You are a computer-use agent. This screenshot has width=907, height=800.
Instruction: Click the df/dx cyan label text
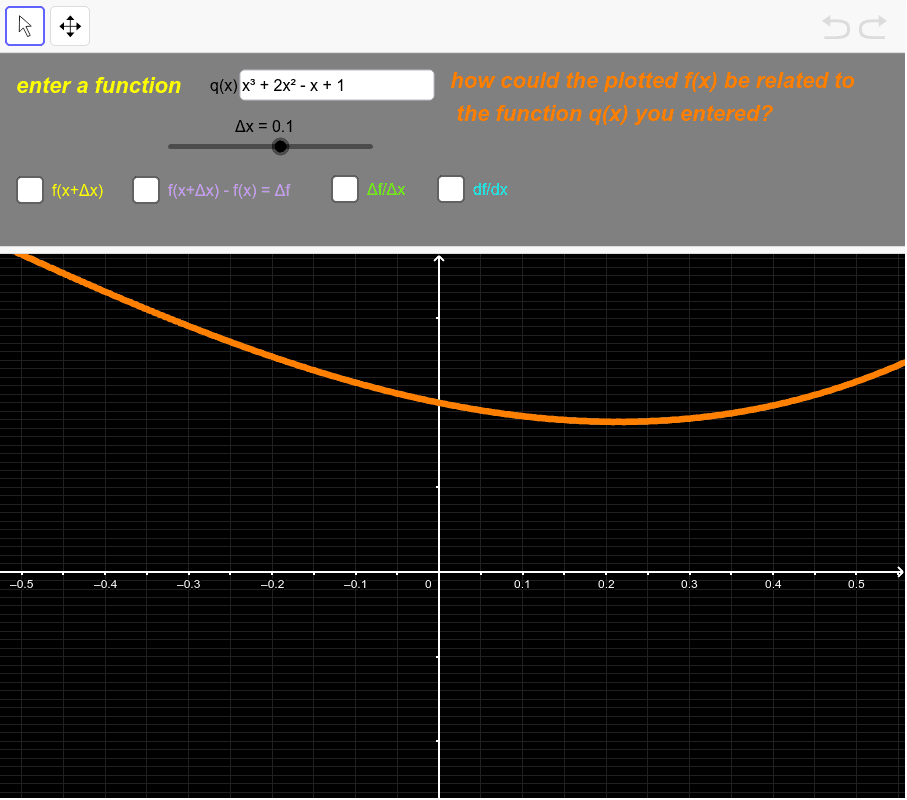point(490,189)
